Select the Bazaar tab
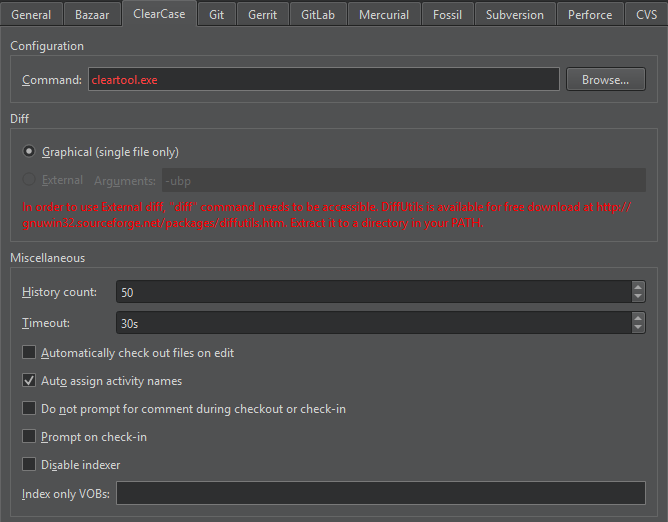The width and height of the screenshot is (668, 522). 92,15
